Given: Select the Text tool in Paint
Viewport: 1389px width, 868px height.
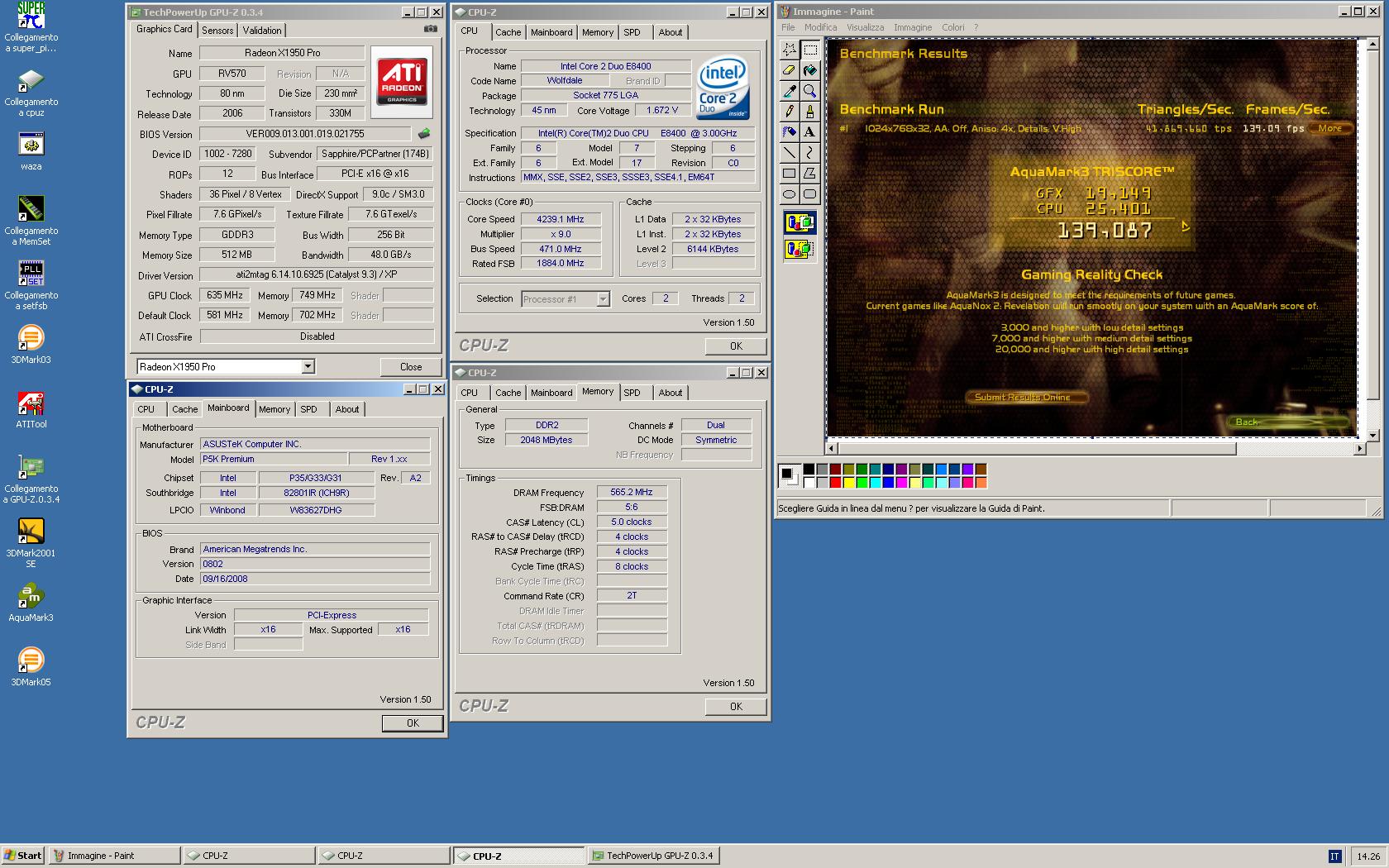Looking at the screenshot, I should [x=809, y=132].
